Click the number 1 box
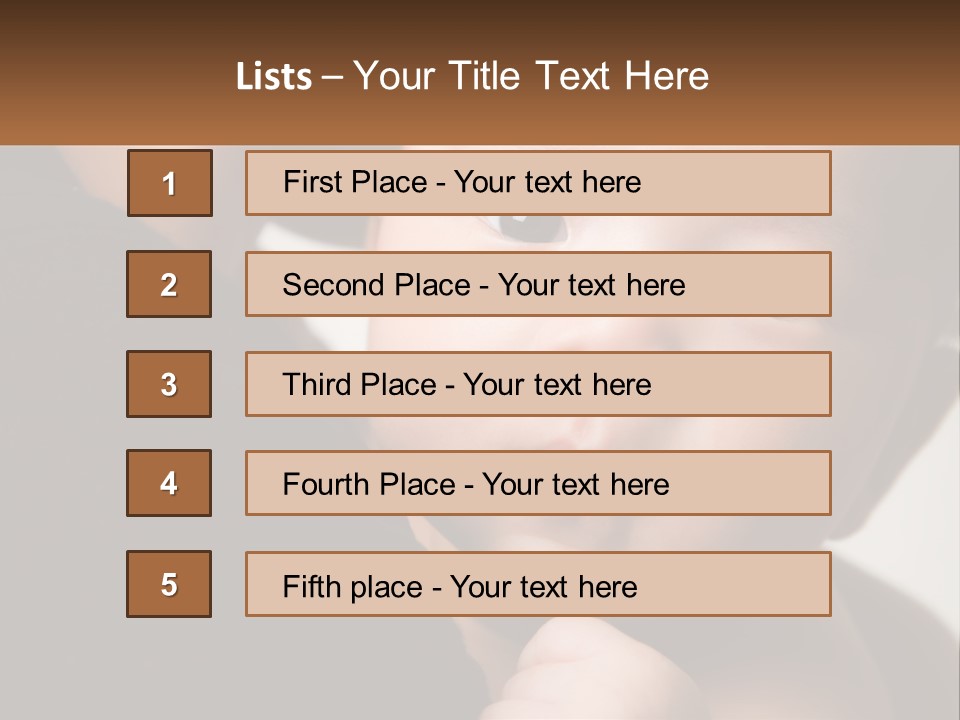 169,183
